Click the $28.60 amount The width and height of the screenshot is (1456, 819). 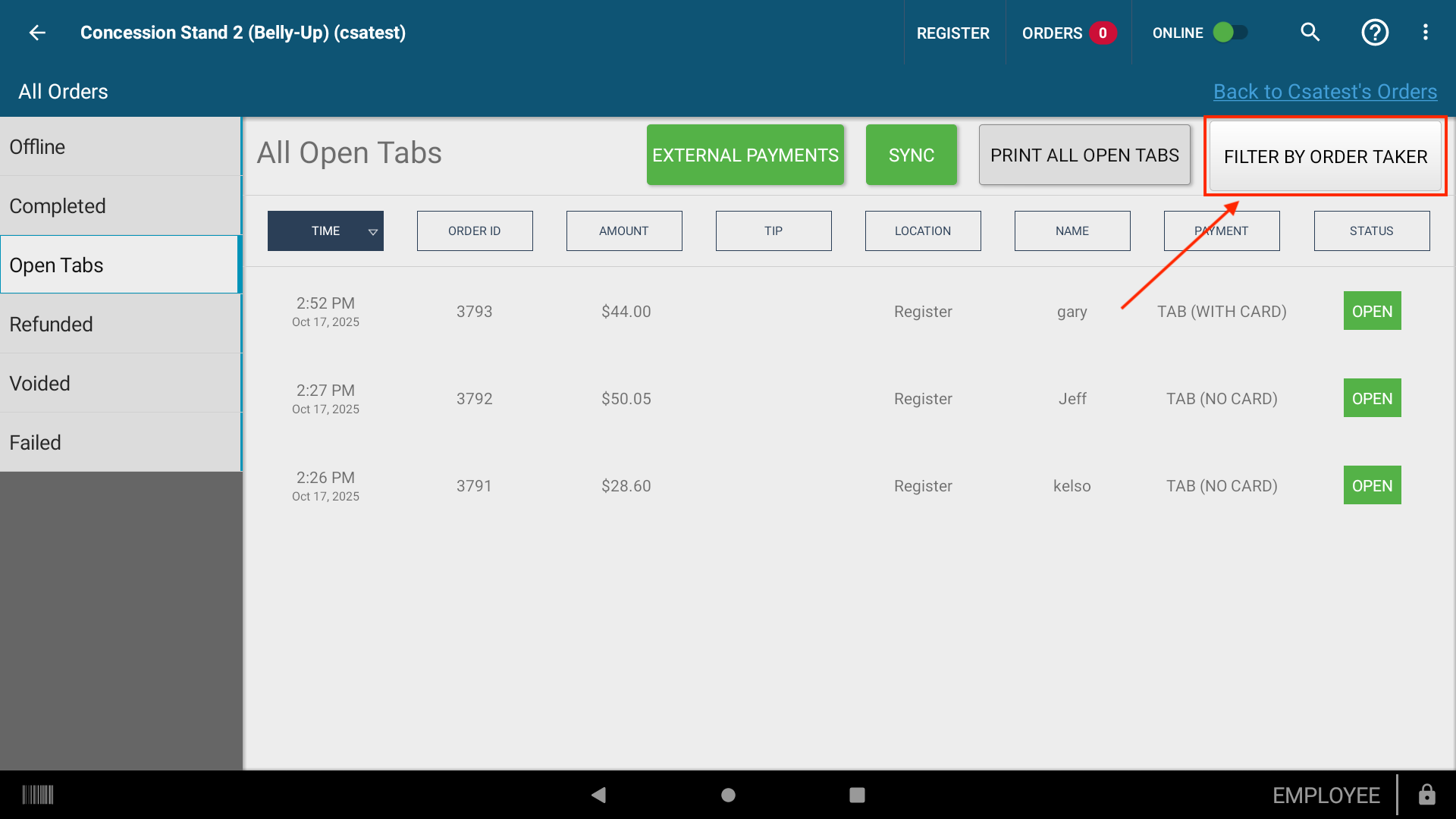coord(626,486)
